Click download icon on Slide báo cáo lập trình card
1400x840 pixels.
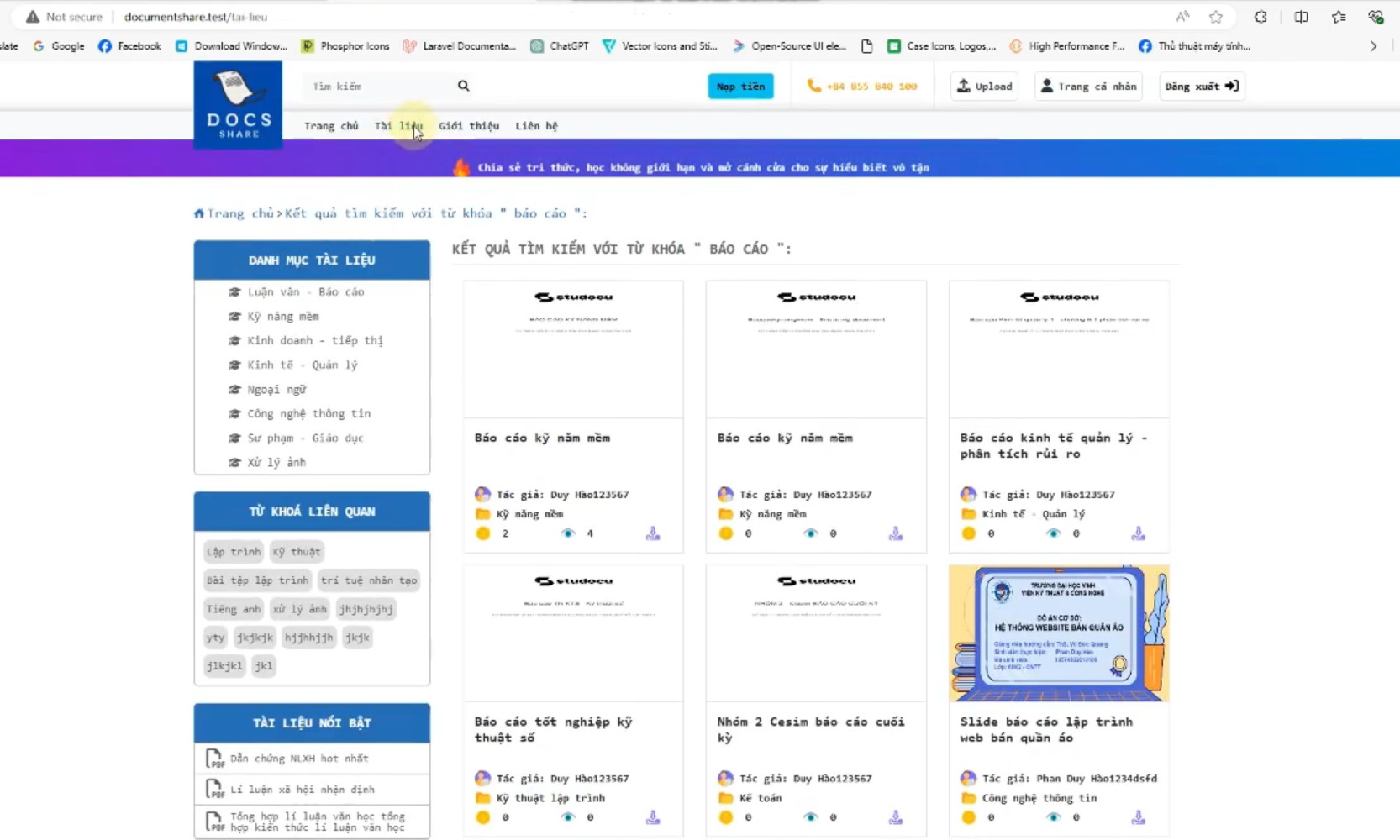tap(1138, 817)
